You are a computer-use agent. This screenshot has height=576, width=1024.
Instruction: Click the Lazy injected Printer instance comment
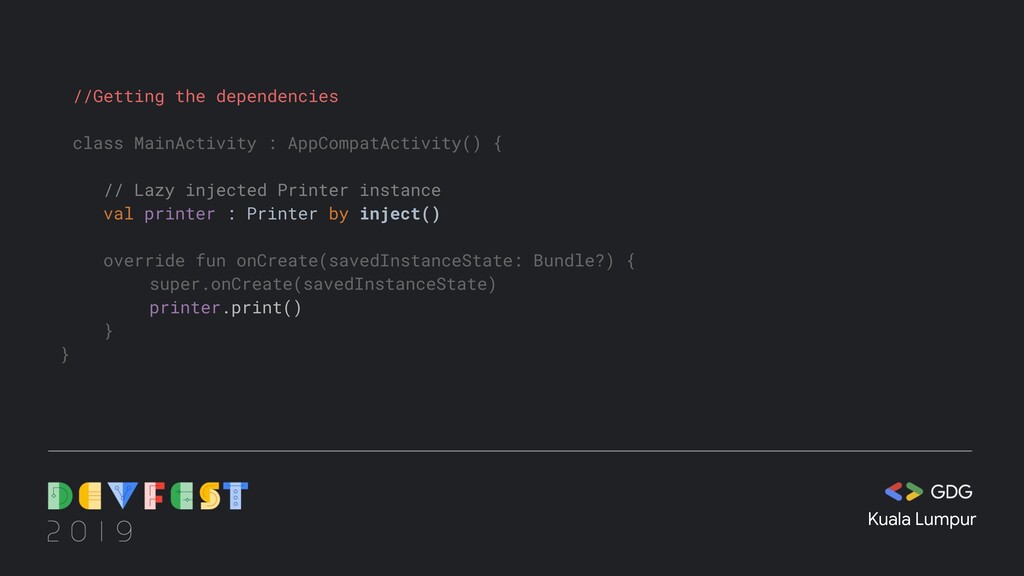(x=272, y=191)
